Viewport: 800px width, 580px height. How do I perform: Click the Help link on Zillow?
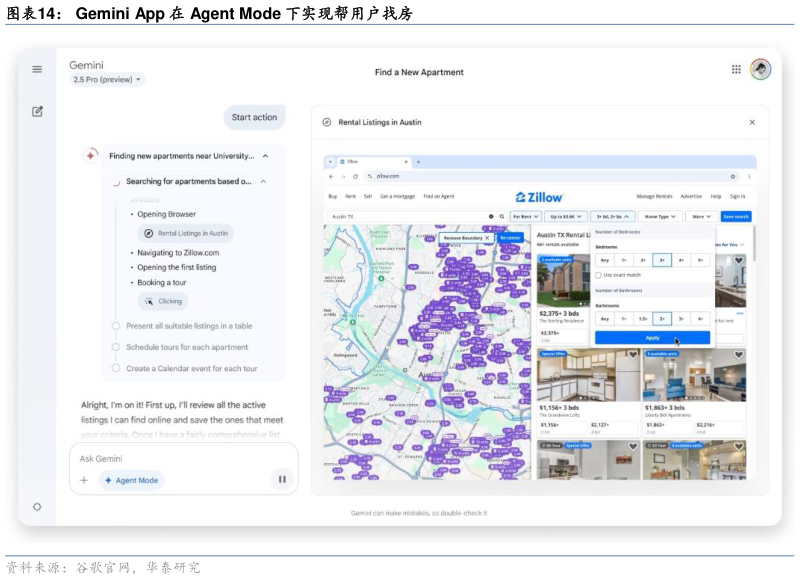coord(716,196)
